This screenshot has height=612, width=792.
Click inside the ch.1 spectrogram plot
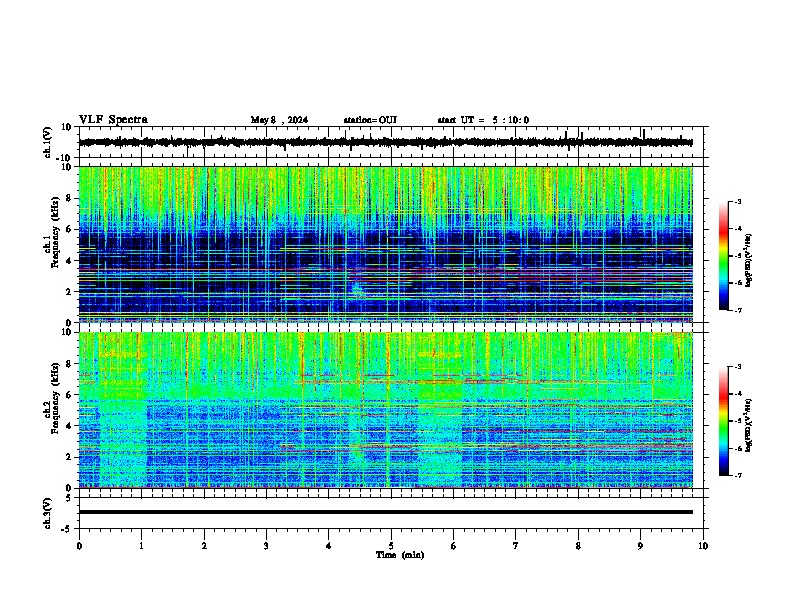coord(385,244)
